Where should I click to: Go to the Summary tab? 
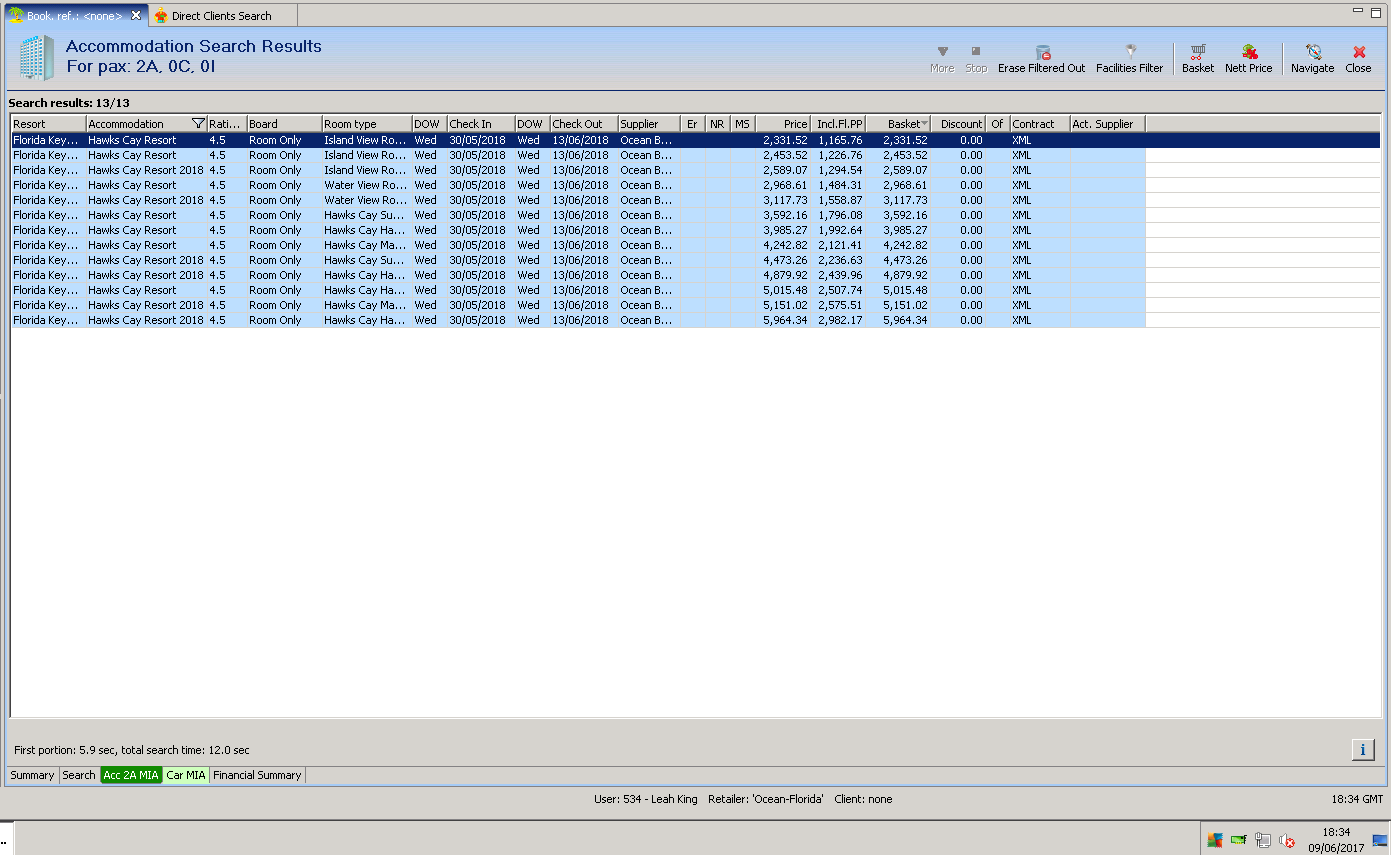click(32, 775)
